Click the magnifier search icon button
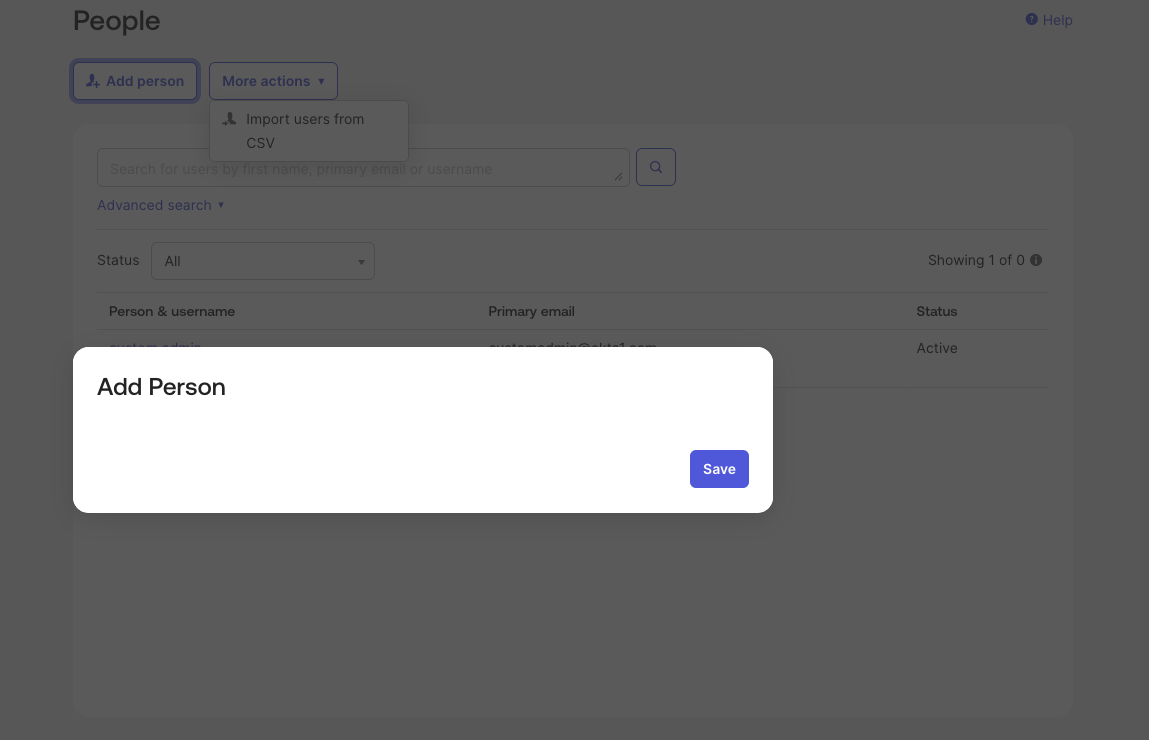Screen dimensions: 1149x740 [656, 167]
